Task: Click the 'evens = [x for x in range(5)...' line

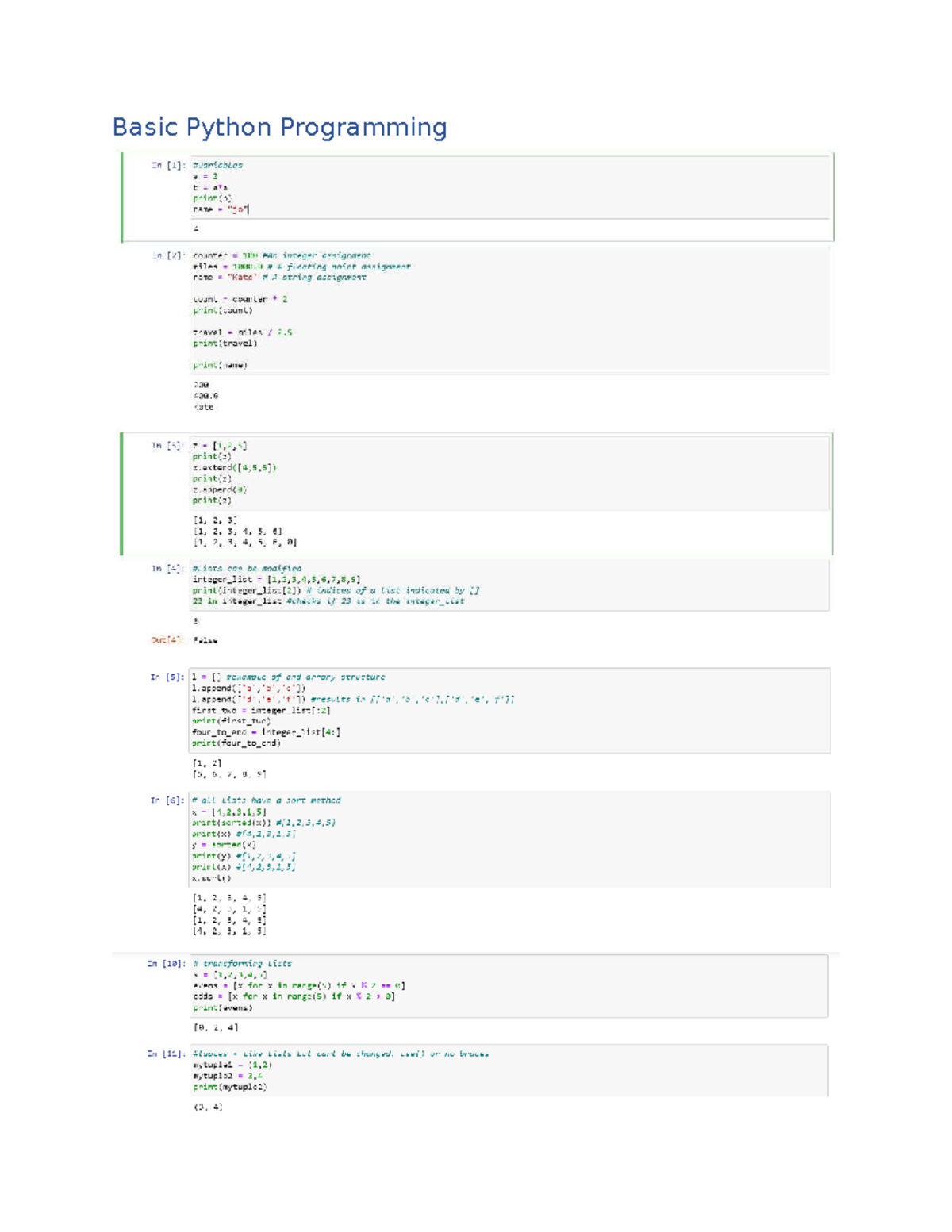Action: click(299, 985)
